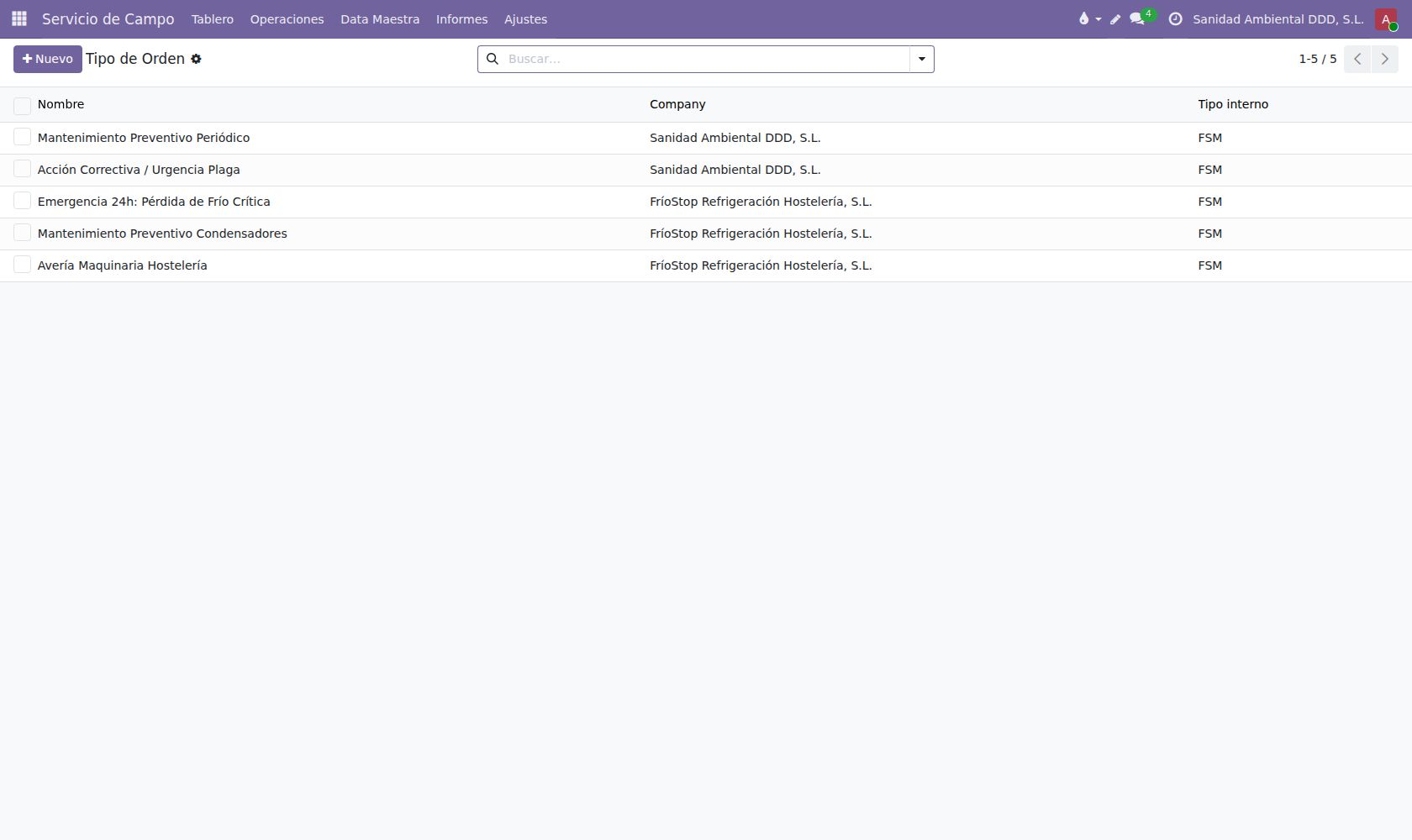Open the company switcher Sanidad Ambiental DDD

(1278, 18)
